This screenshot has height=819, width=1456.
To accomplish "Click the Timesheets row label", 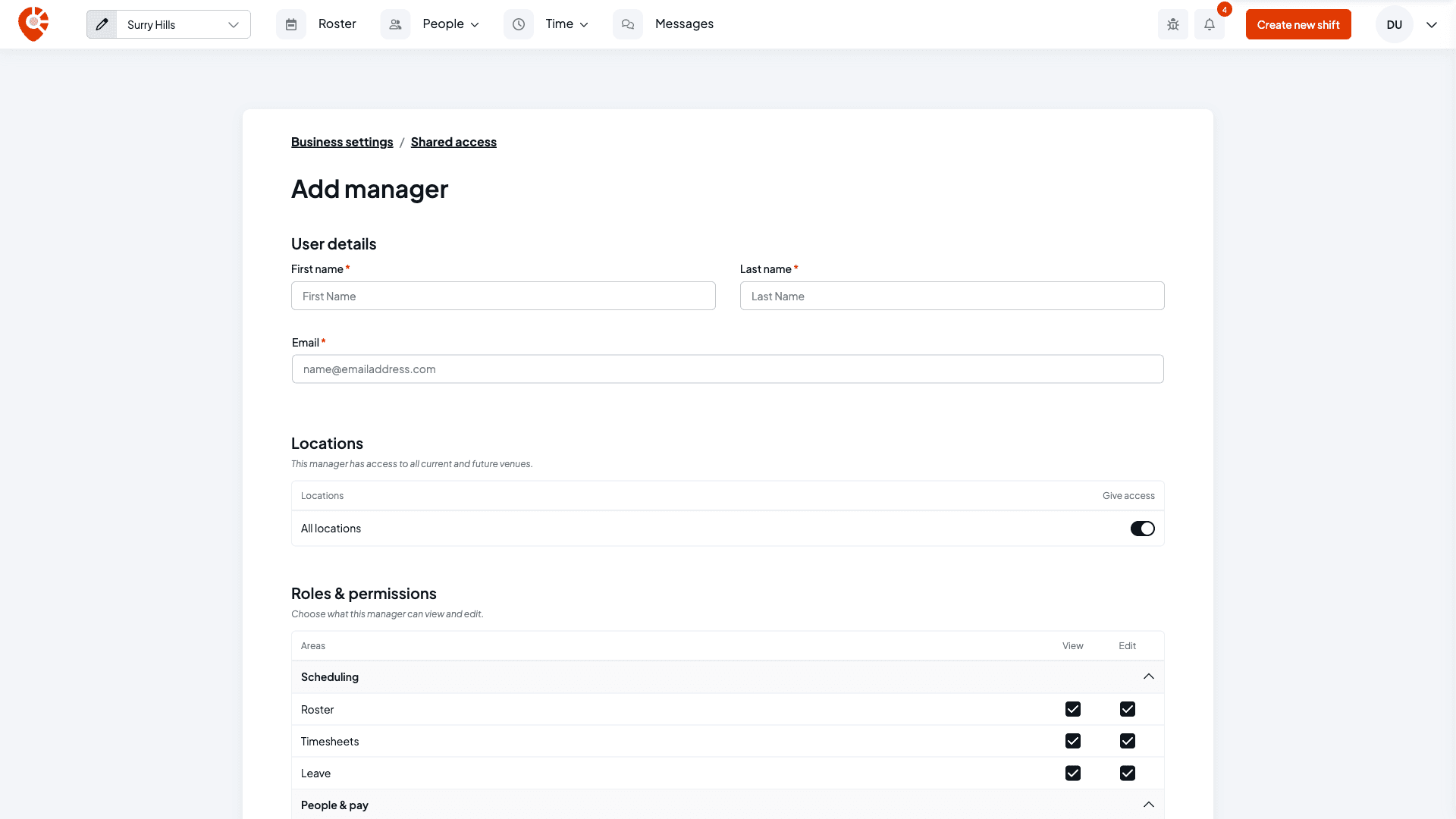I will 330,742.
